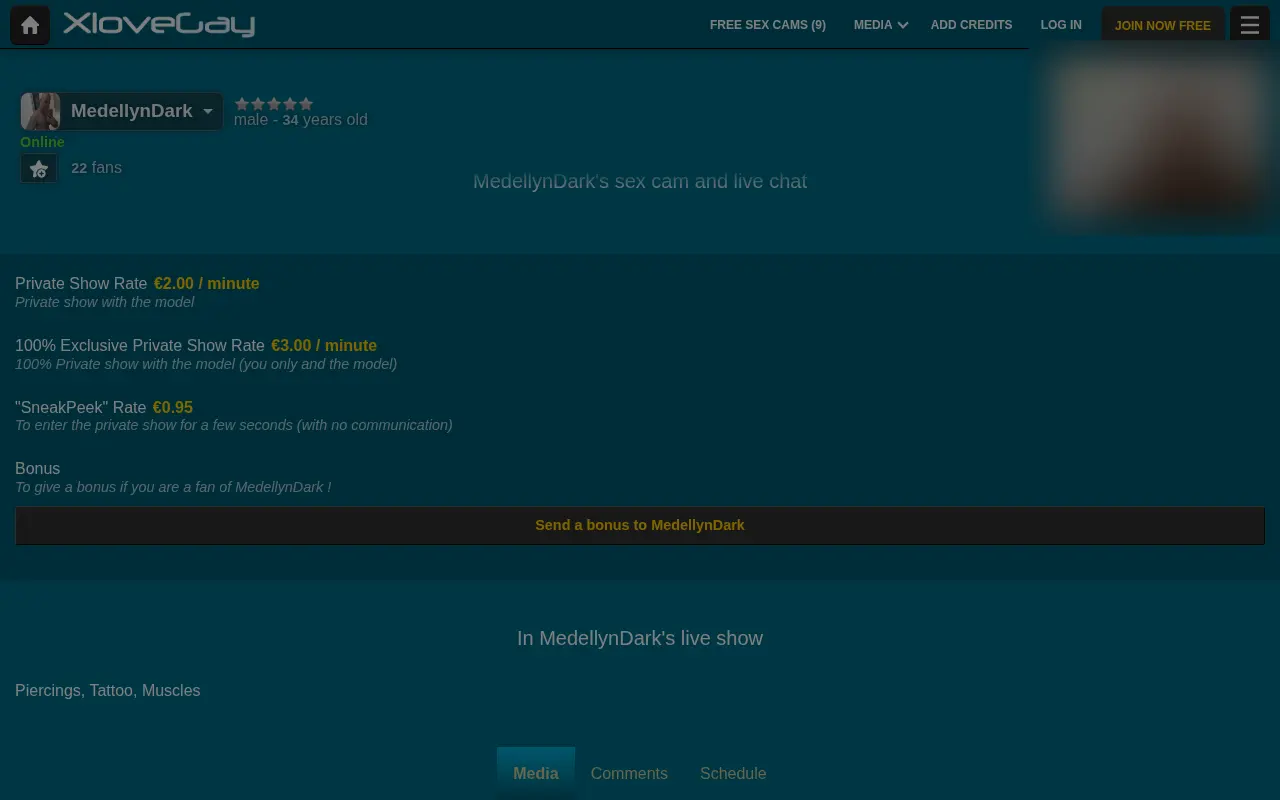Click the XloveGay logo

159,24
